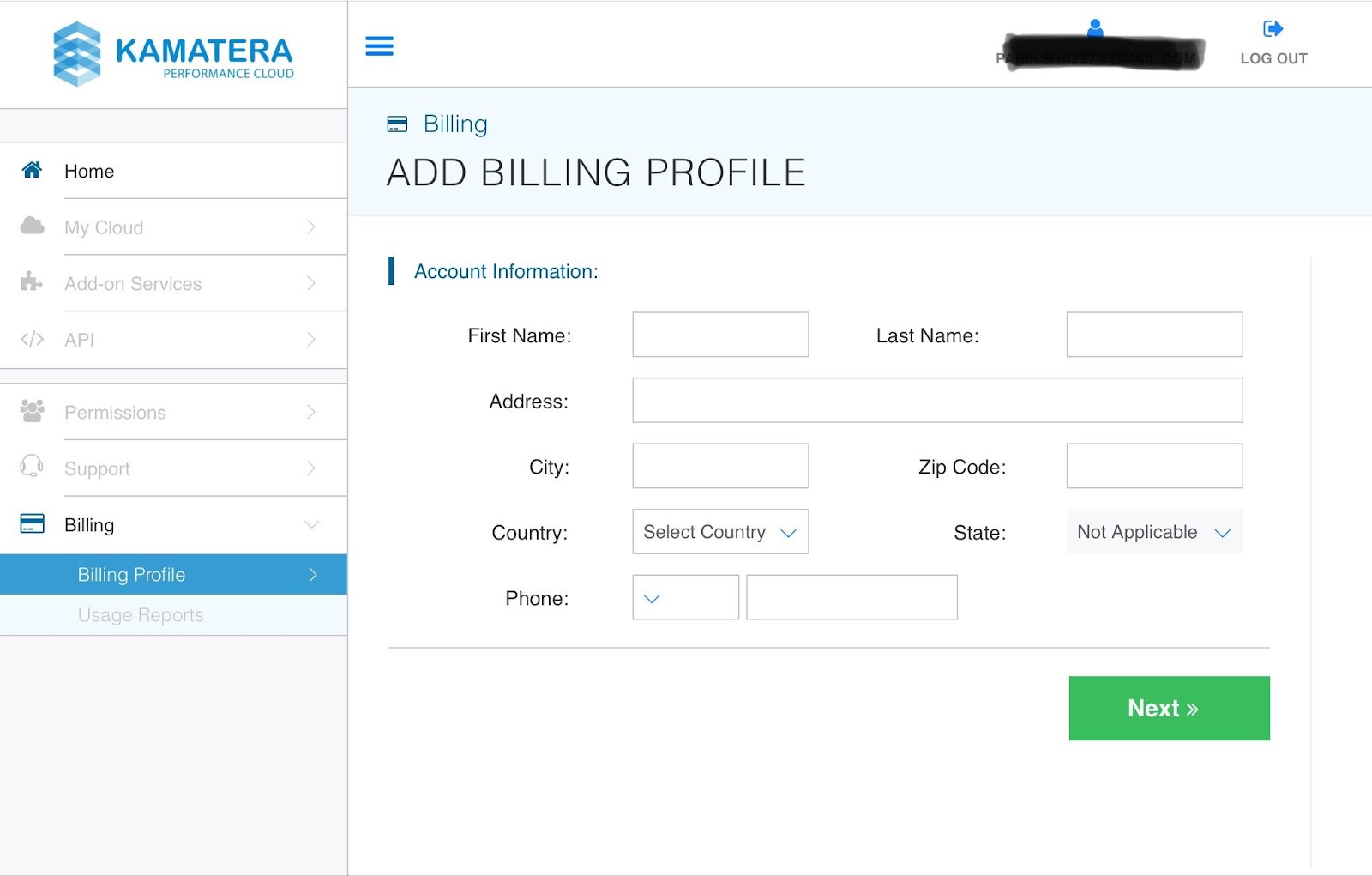The height and width of the screenshot is (876, 1372).
Task: Focus the First Name field
Action: (720, 335)
